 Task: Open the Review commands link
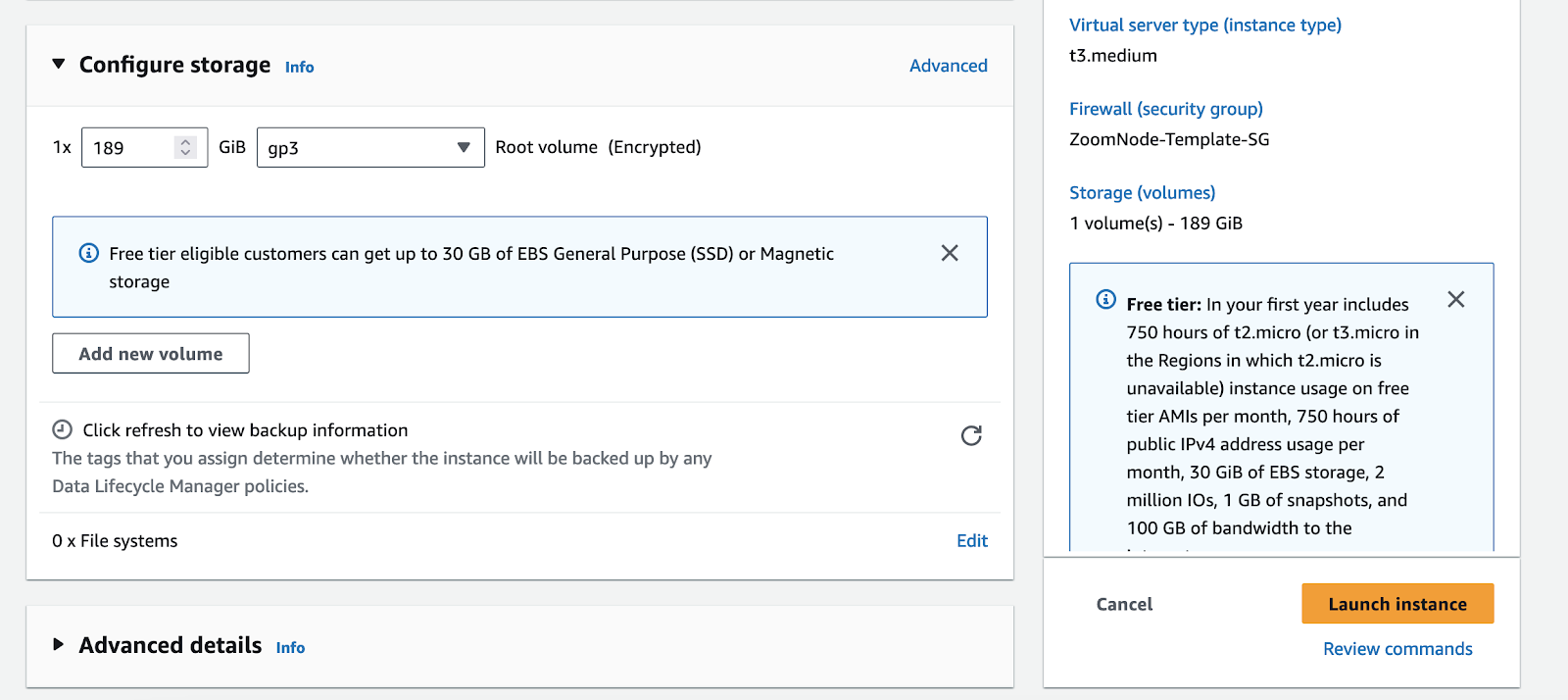click(x=1396, y=649)
